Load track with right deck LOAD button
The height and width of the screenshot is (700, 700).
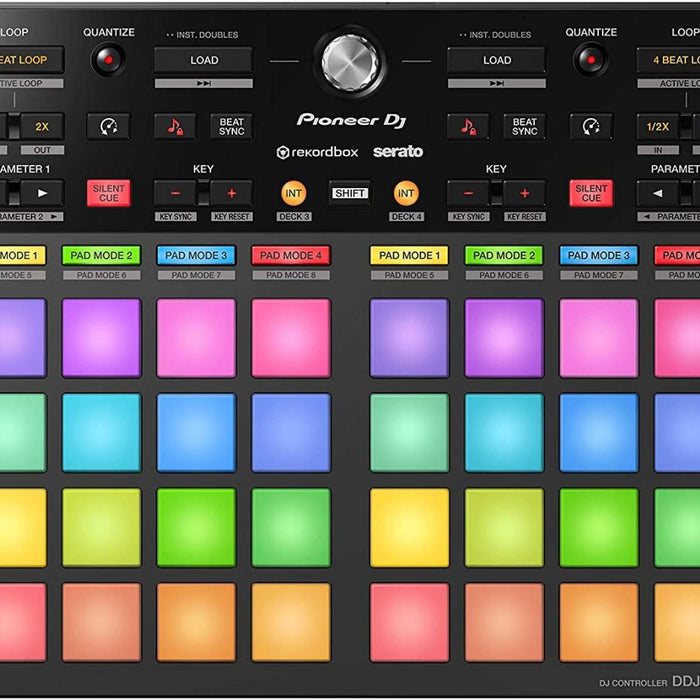[x=496, y=60]
